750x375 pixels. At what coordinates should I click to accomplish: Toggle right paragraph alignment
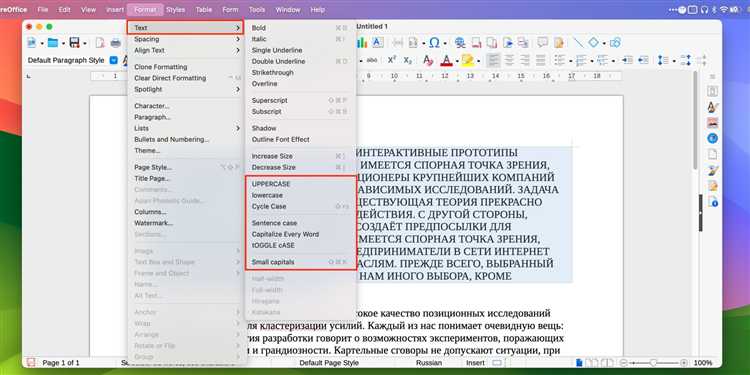[525, 60]
